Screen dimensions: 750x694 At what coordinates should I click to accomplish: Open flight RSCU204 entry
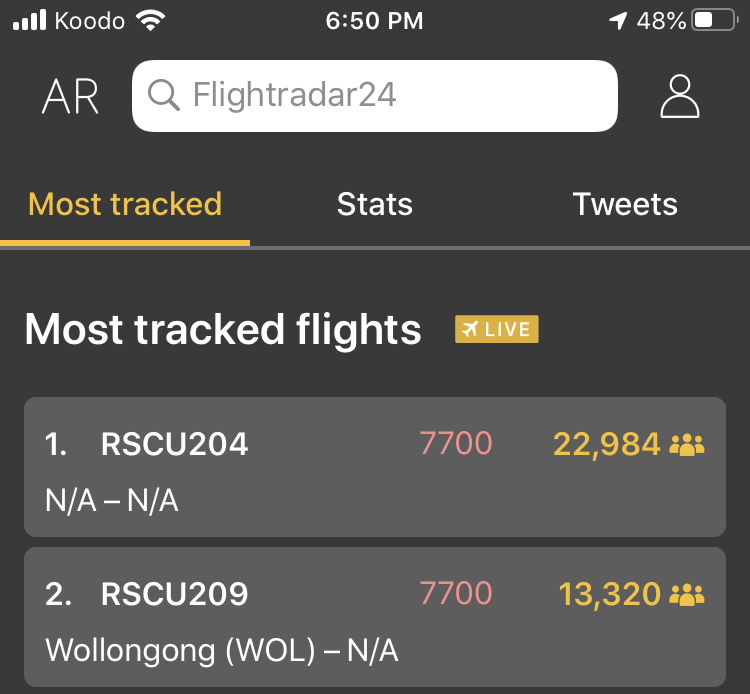point(174,444)
